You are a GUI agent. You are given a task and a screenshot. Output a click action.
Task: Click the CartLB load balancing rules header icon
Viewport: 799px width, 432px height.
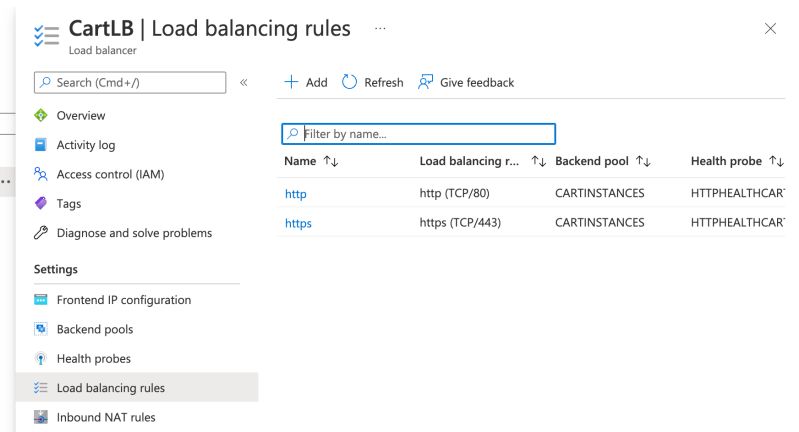pos(46,36)
